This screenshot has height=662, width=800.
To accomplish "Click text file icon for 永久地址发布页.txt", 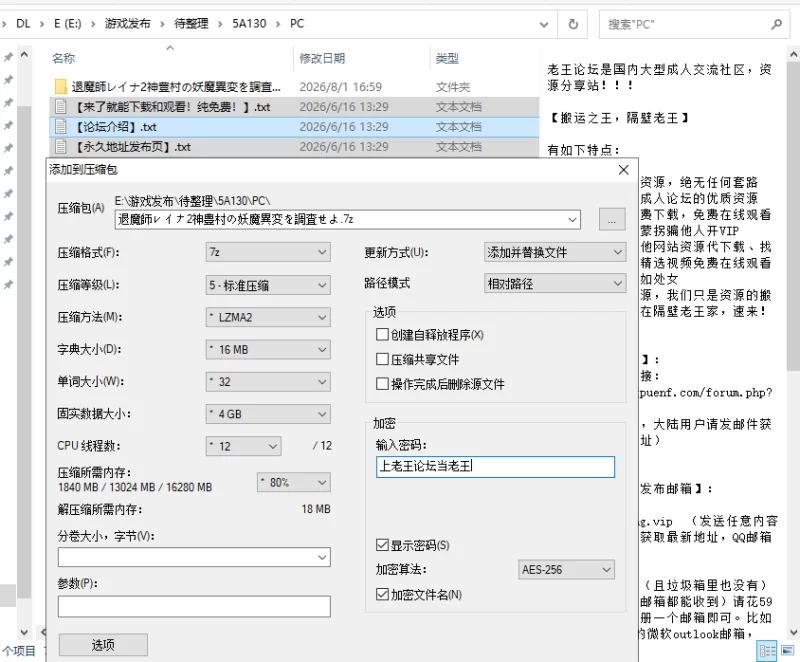I will (61, 147).
